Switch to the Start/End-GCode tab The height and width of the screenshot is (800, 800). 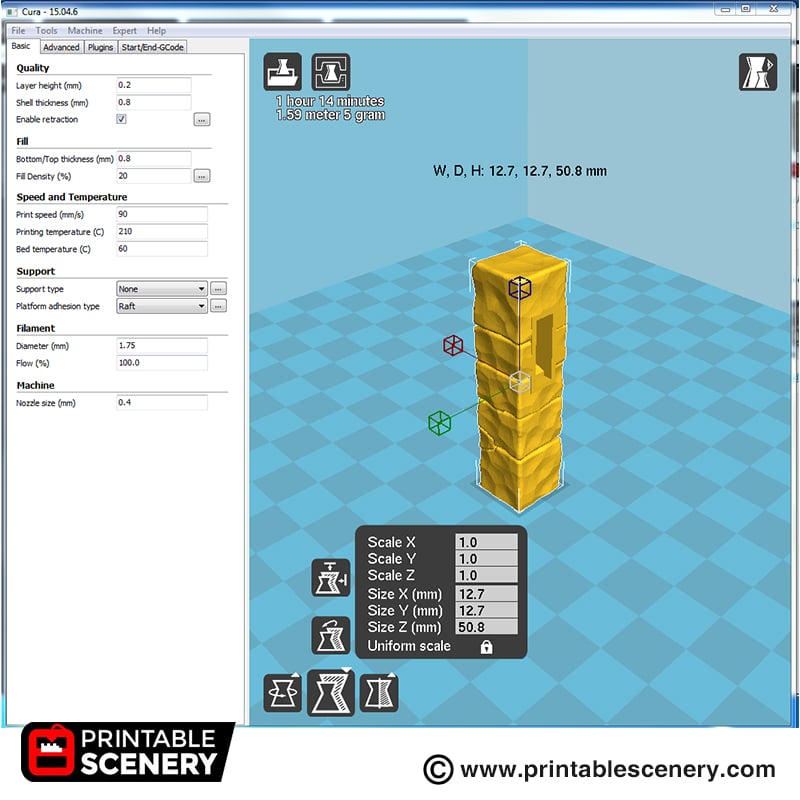click(153, 47)
